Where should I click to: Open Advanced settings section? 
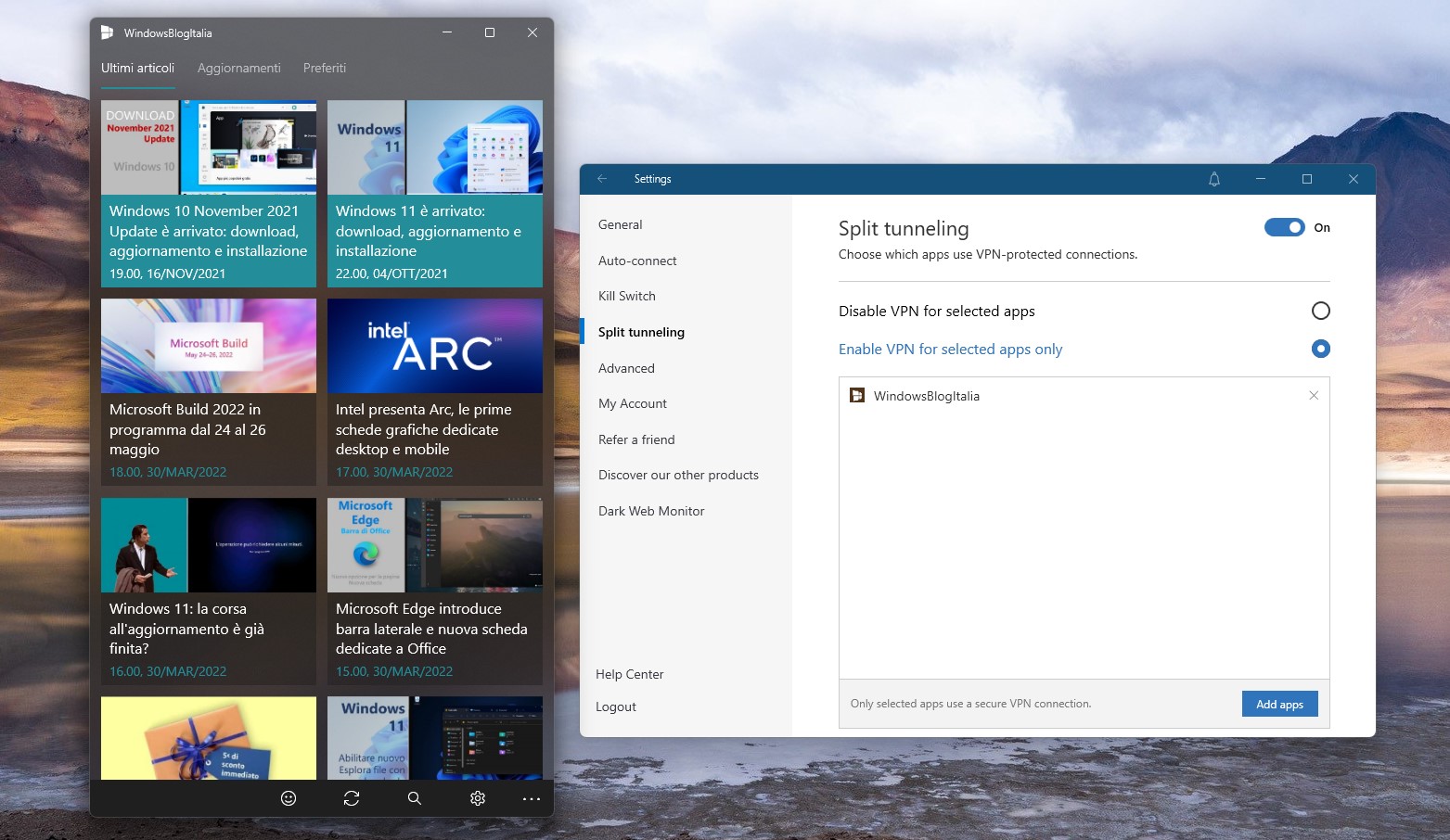pos(626,368)
